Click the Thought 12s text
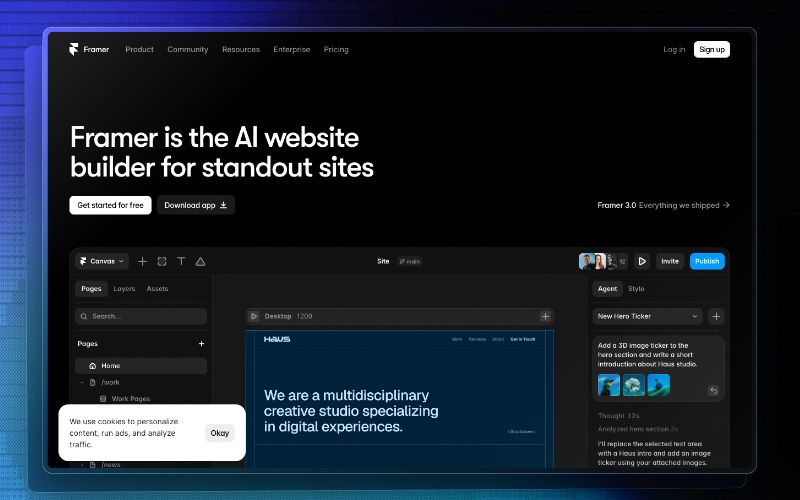The width and height of the screenshot is (800, 500). coord(618,416)
